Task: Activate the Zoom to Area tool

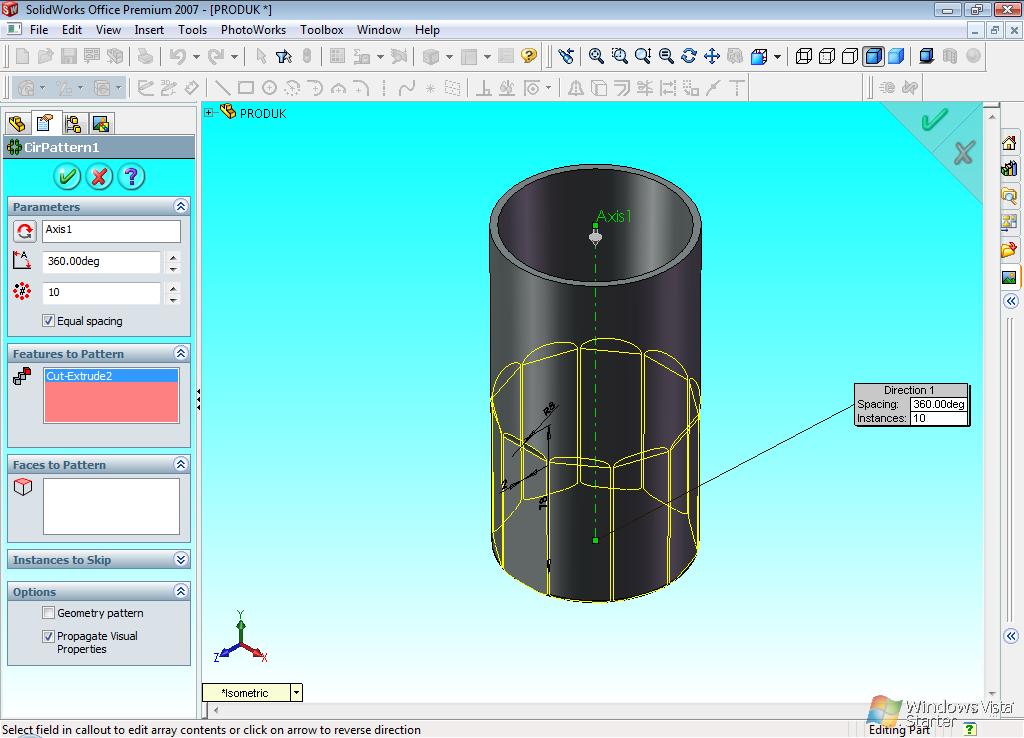Action: point(618,56)
